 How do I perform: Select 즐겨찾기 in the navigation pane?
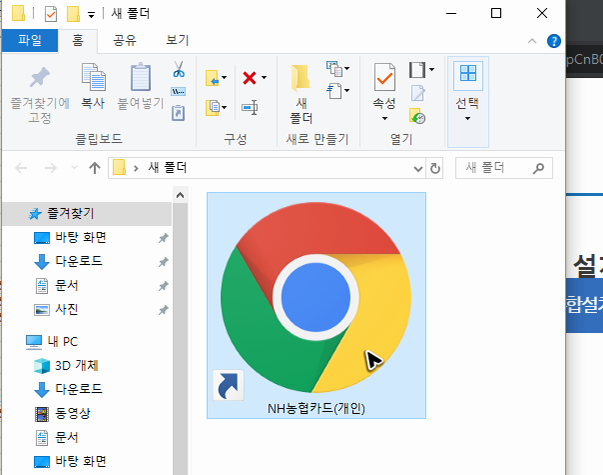87,213
